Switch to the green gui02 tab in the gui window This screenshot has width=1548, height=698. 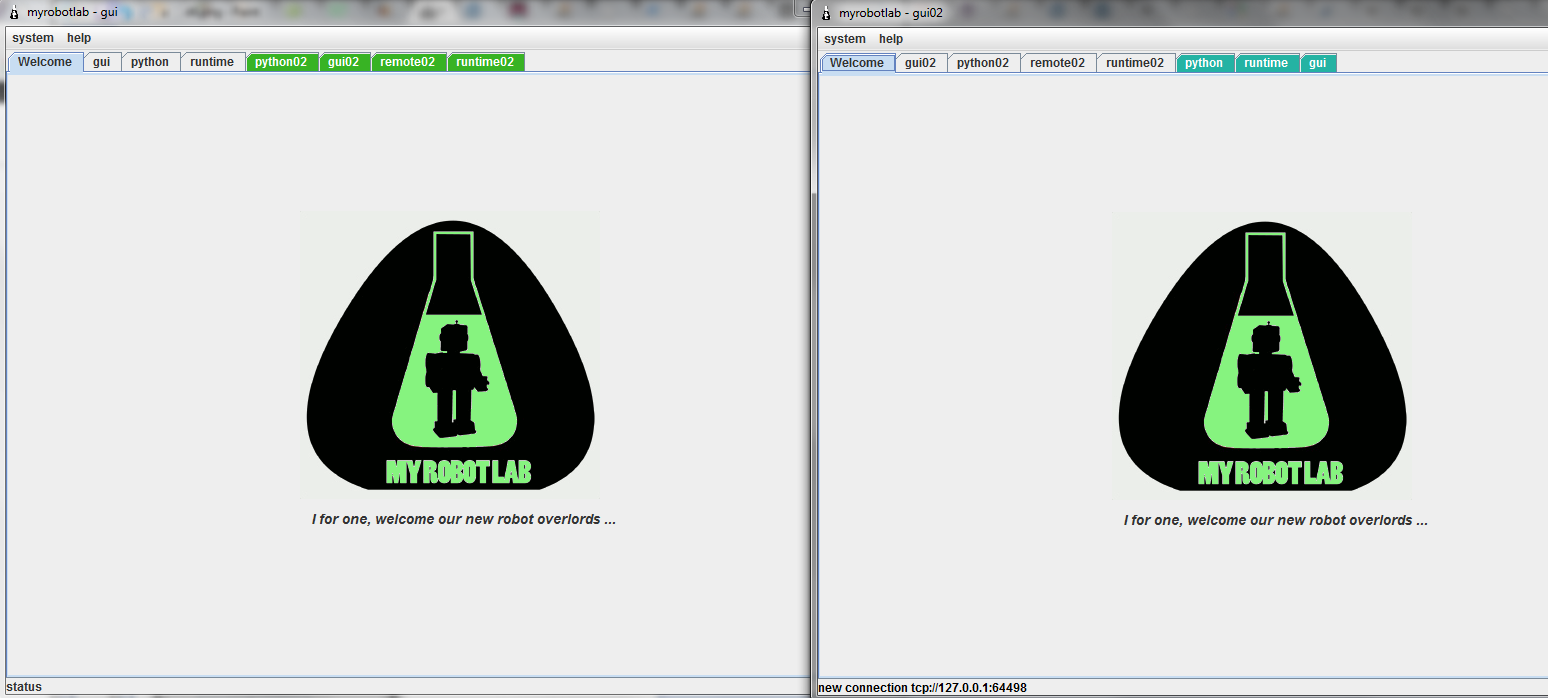tap(344, 62)
